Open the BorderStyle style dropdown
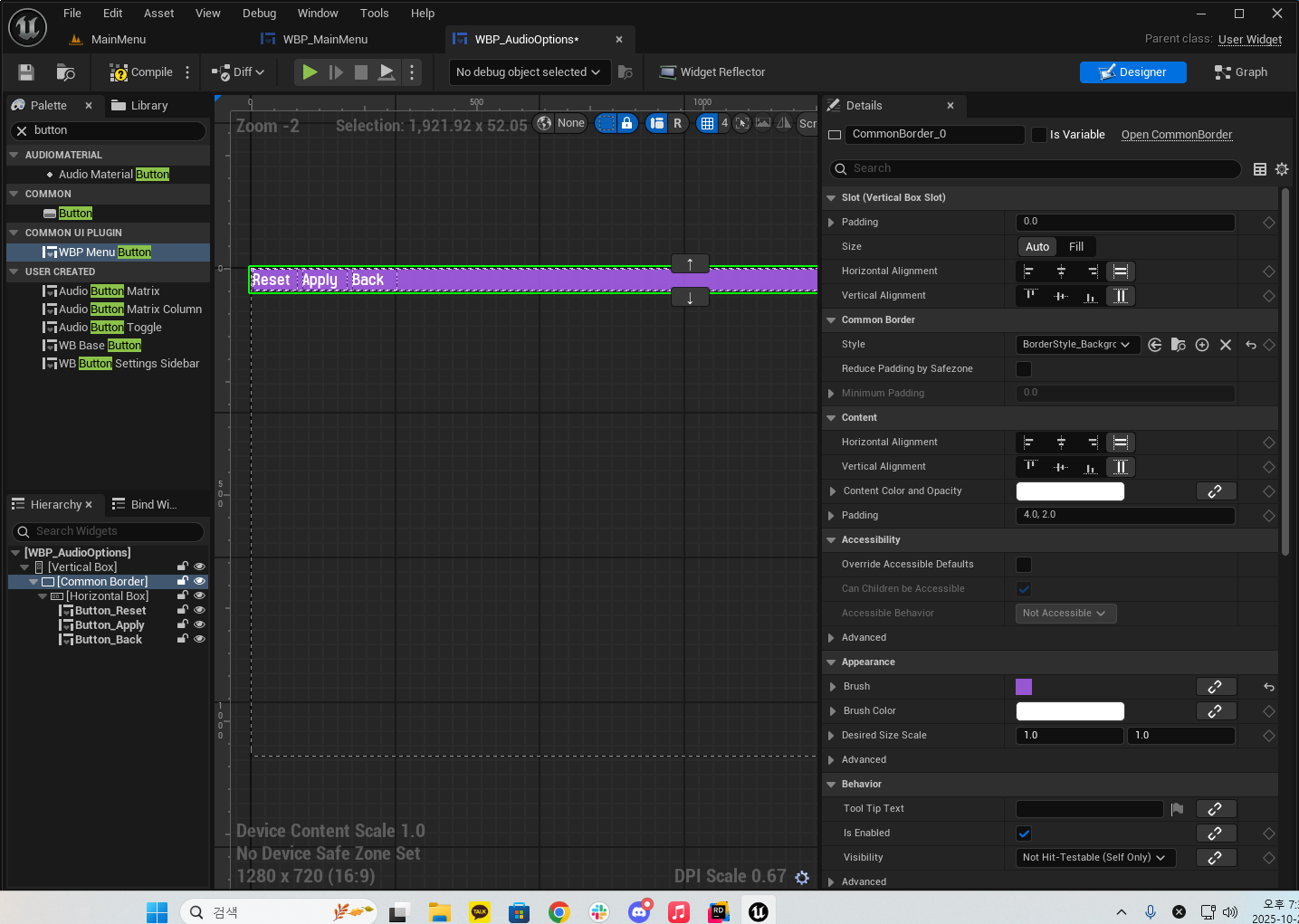This screenshot has width=1299, height=924. [x=1075, y=345]
